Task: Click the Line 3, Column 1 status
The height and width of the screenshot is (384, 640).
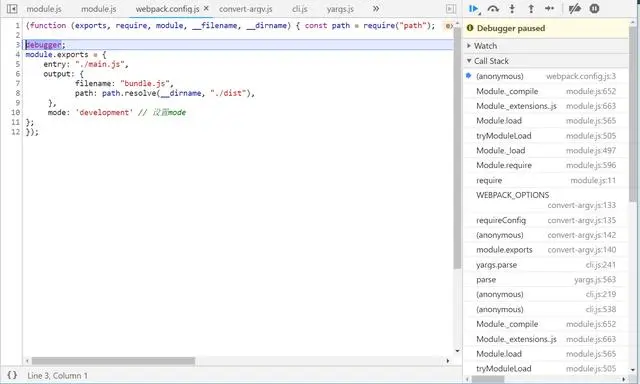Action: tap(57, 375)
